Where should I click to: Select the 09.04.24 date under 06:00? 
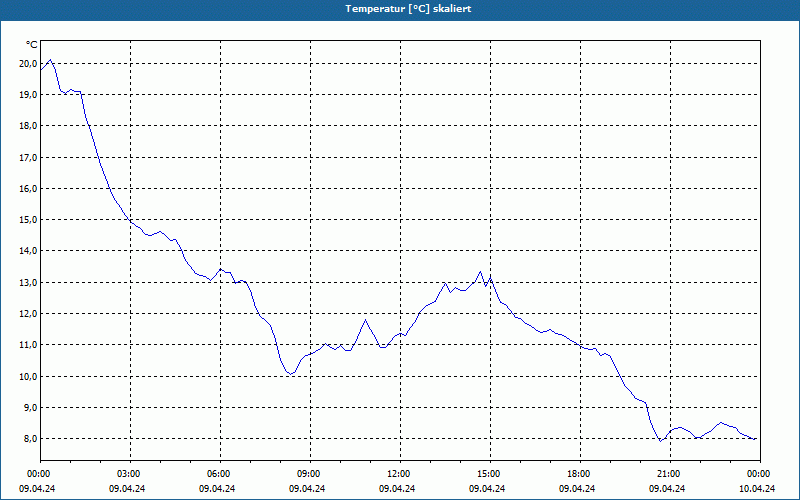tap(217, 489)
